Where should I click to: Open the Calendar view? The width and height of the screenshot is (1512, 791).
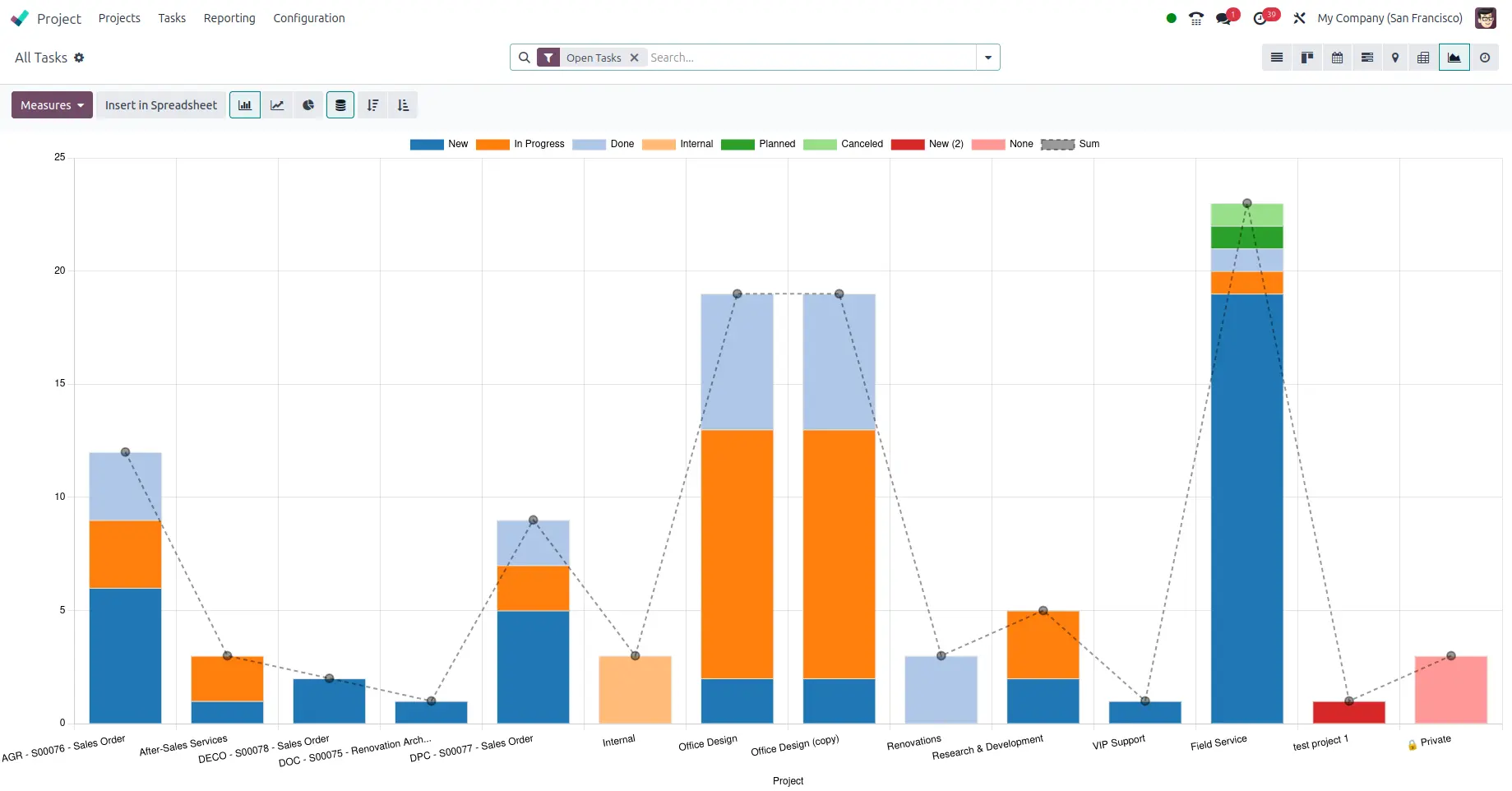point(1337,58)
